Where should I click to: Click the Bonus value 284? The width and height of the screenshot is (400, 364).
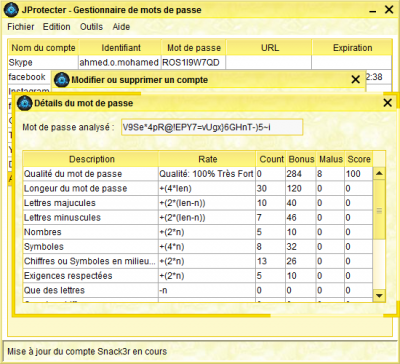click(x=301, y=174)
